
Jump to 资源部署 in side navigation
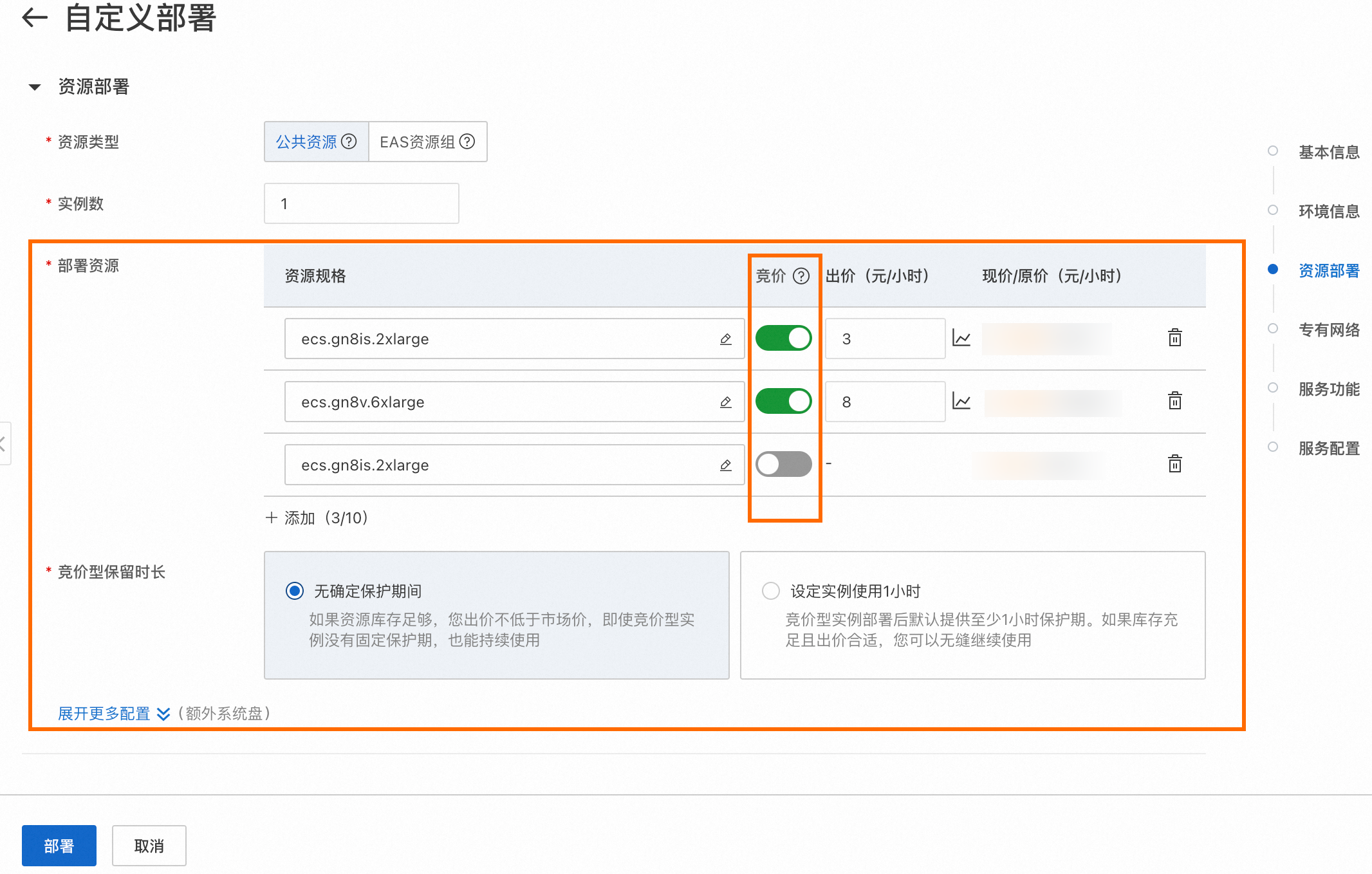(x=1329, y=271)
